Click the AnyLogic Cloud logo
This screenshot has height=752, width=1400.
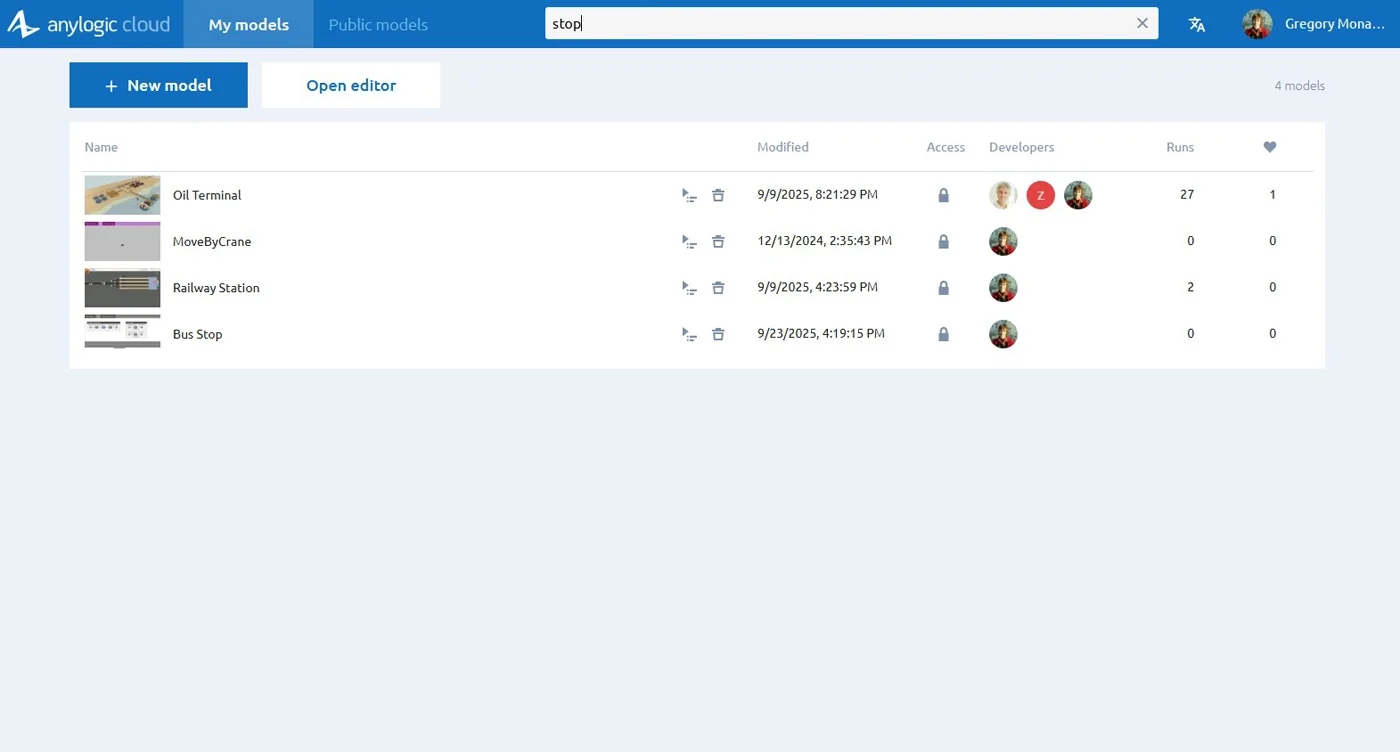point(89,25)
